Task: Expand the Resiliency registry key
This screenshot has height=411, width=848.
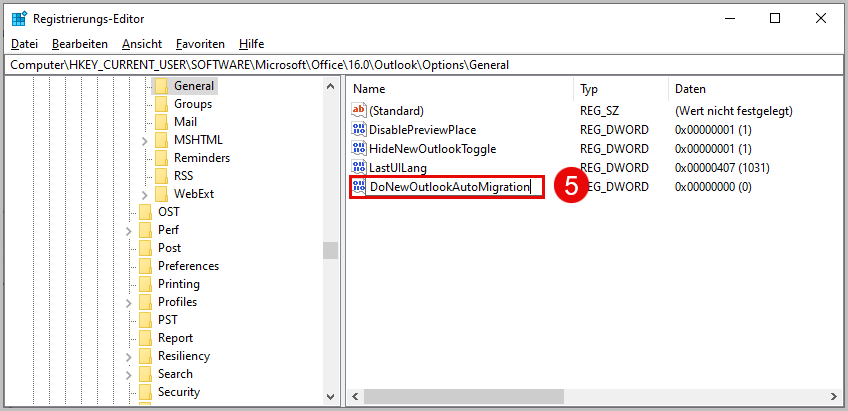Action: pos(129,356)
